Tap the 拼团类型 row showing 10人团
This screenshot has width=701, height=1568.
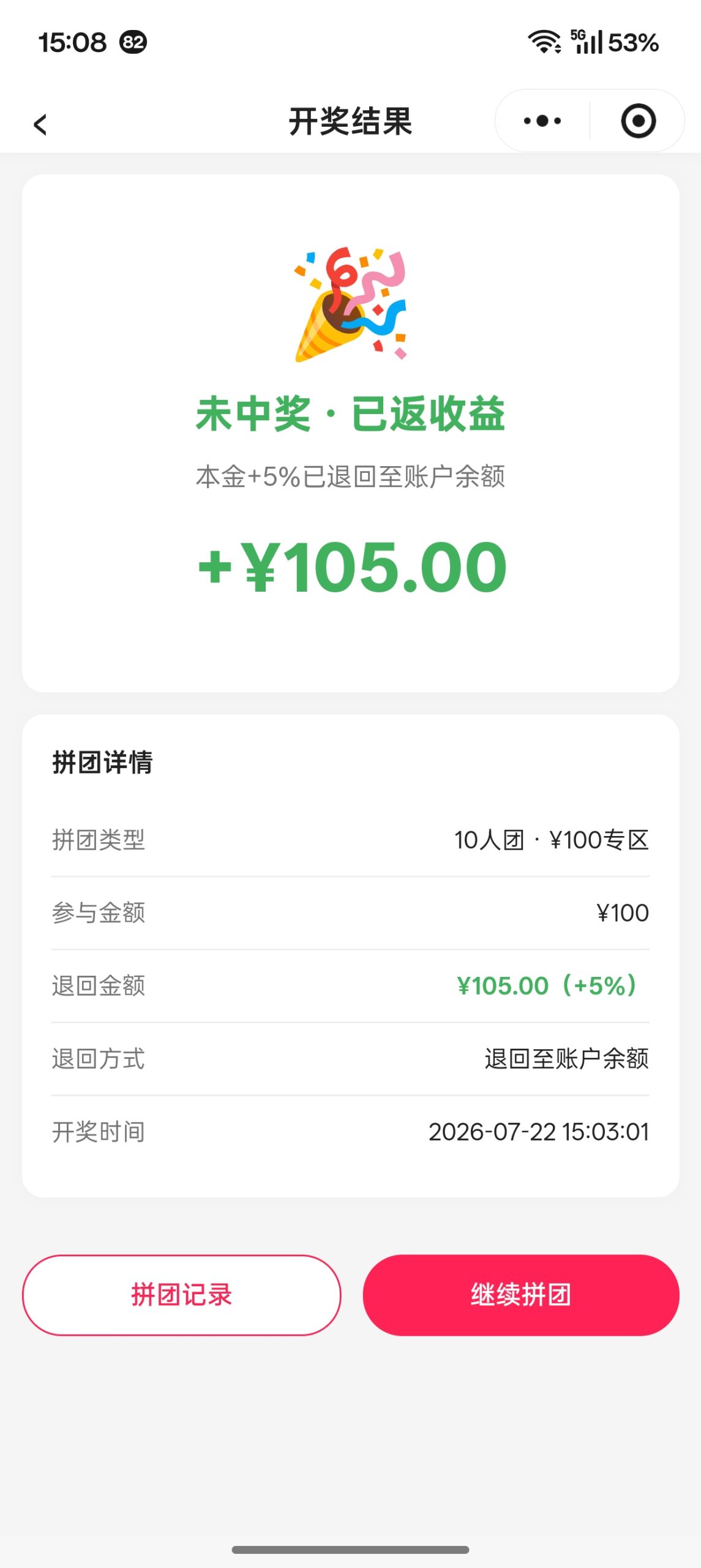351,840
